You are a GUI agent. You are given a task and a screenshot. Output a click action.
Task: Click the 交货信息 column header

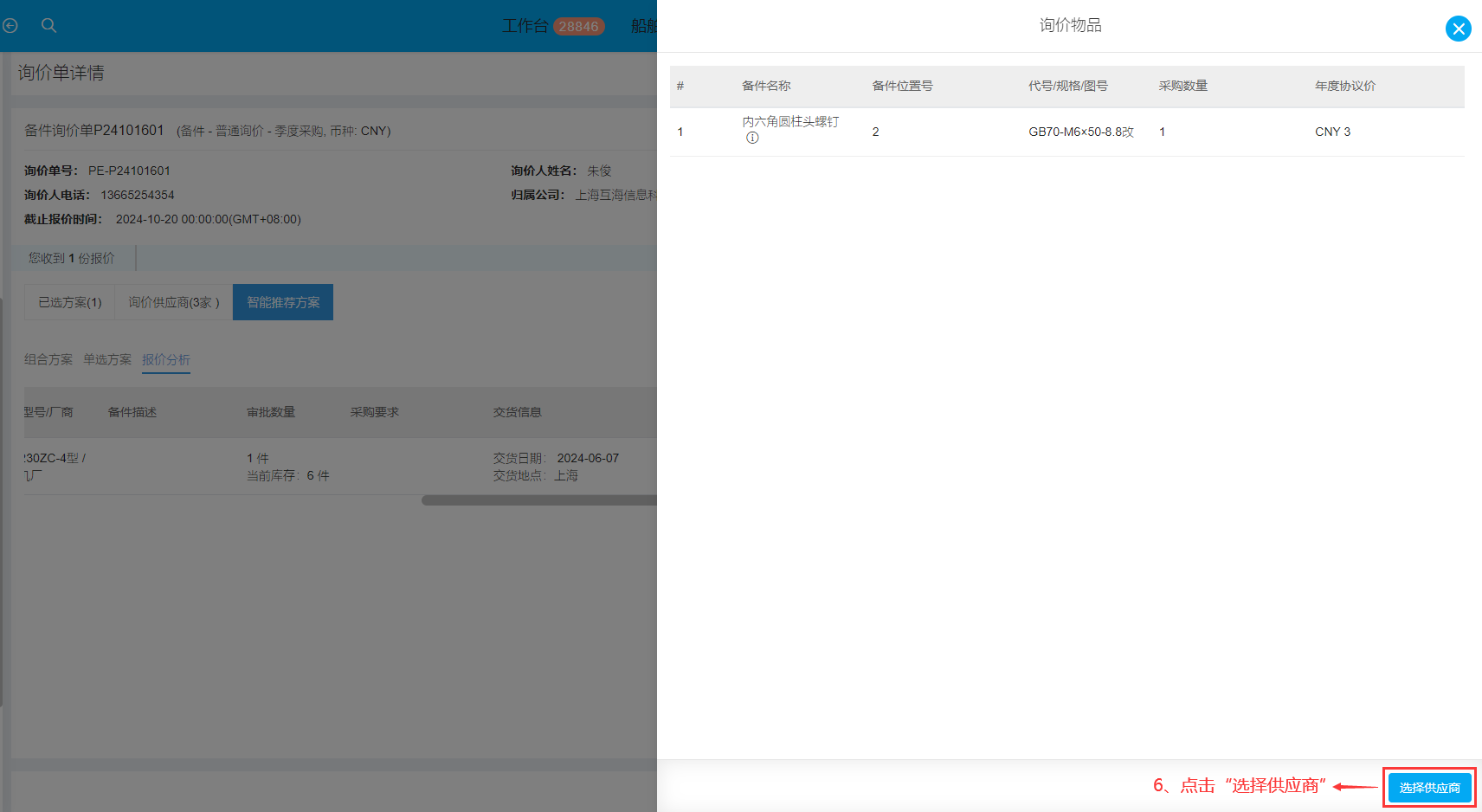(518, 412)
